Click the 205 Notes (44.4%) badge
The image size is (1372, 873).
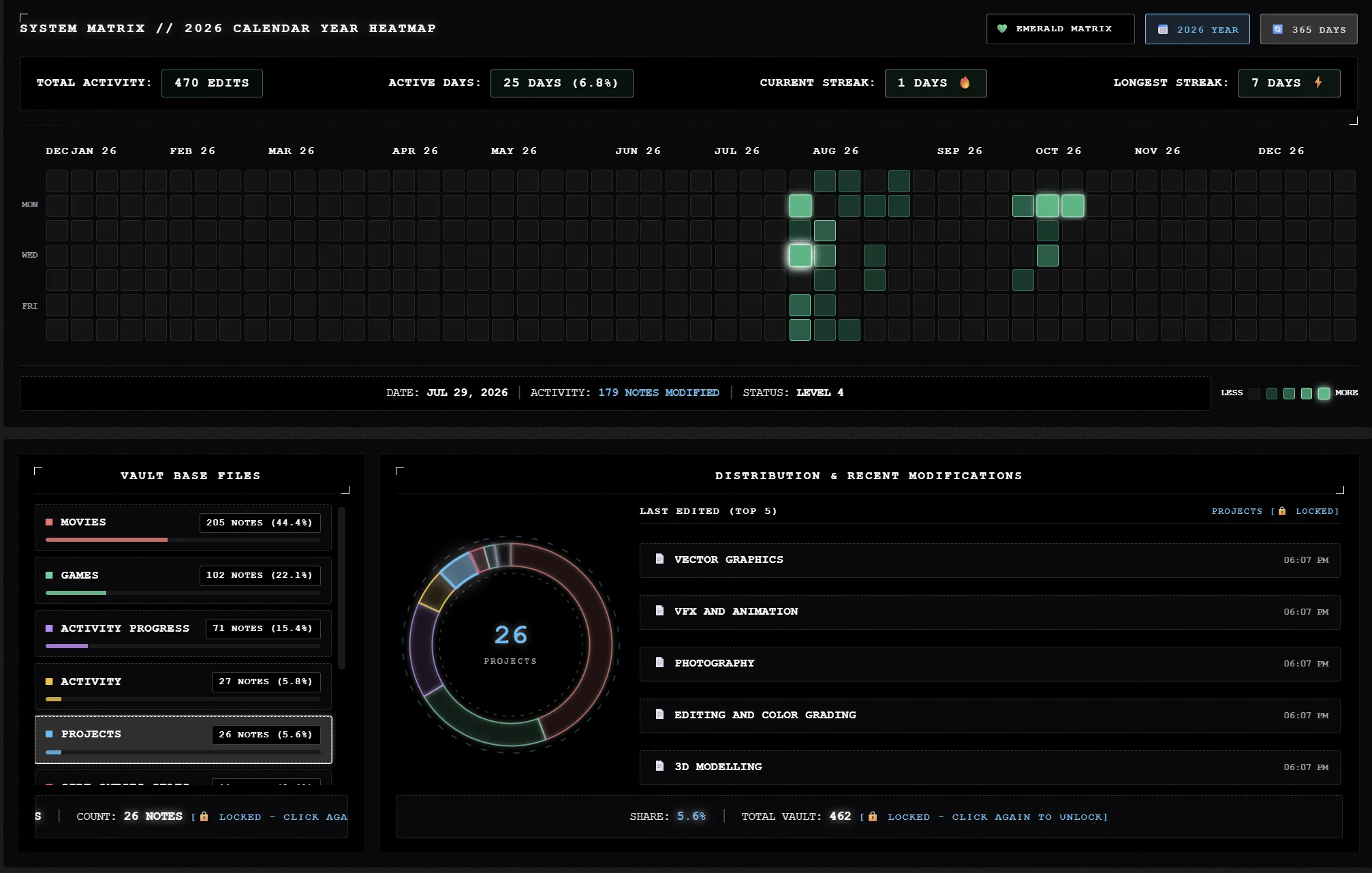260,523
